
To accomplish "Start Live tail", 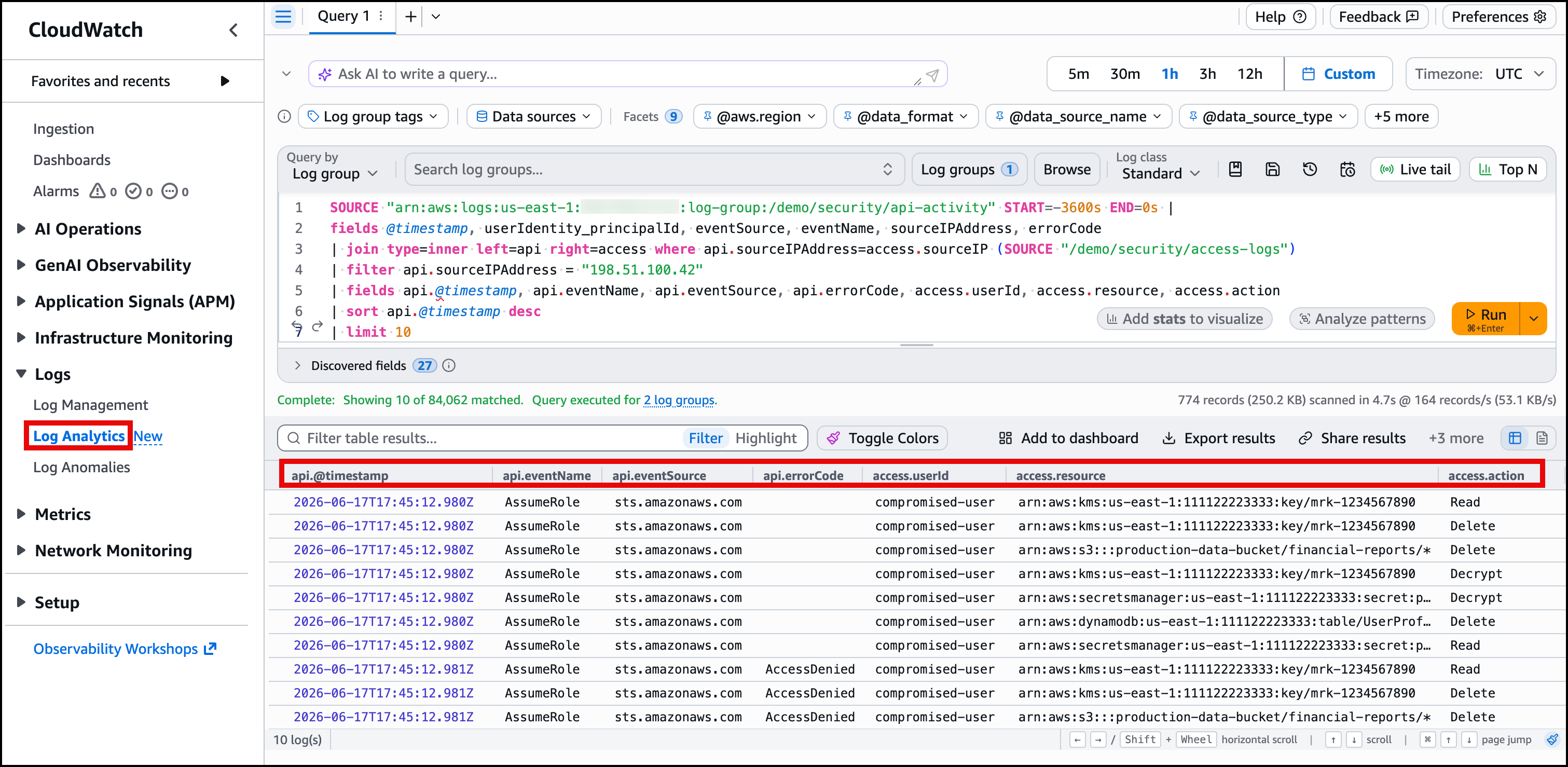I will tap(1416, 169).
